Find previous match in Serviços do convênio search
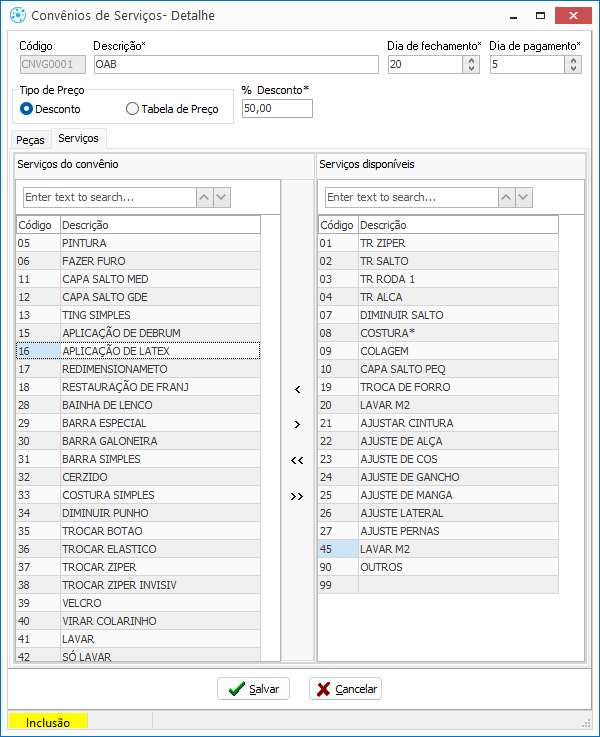The image size is (600, 737). [x=204, y=197]
